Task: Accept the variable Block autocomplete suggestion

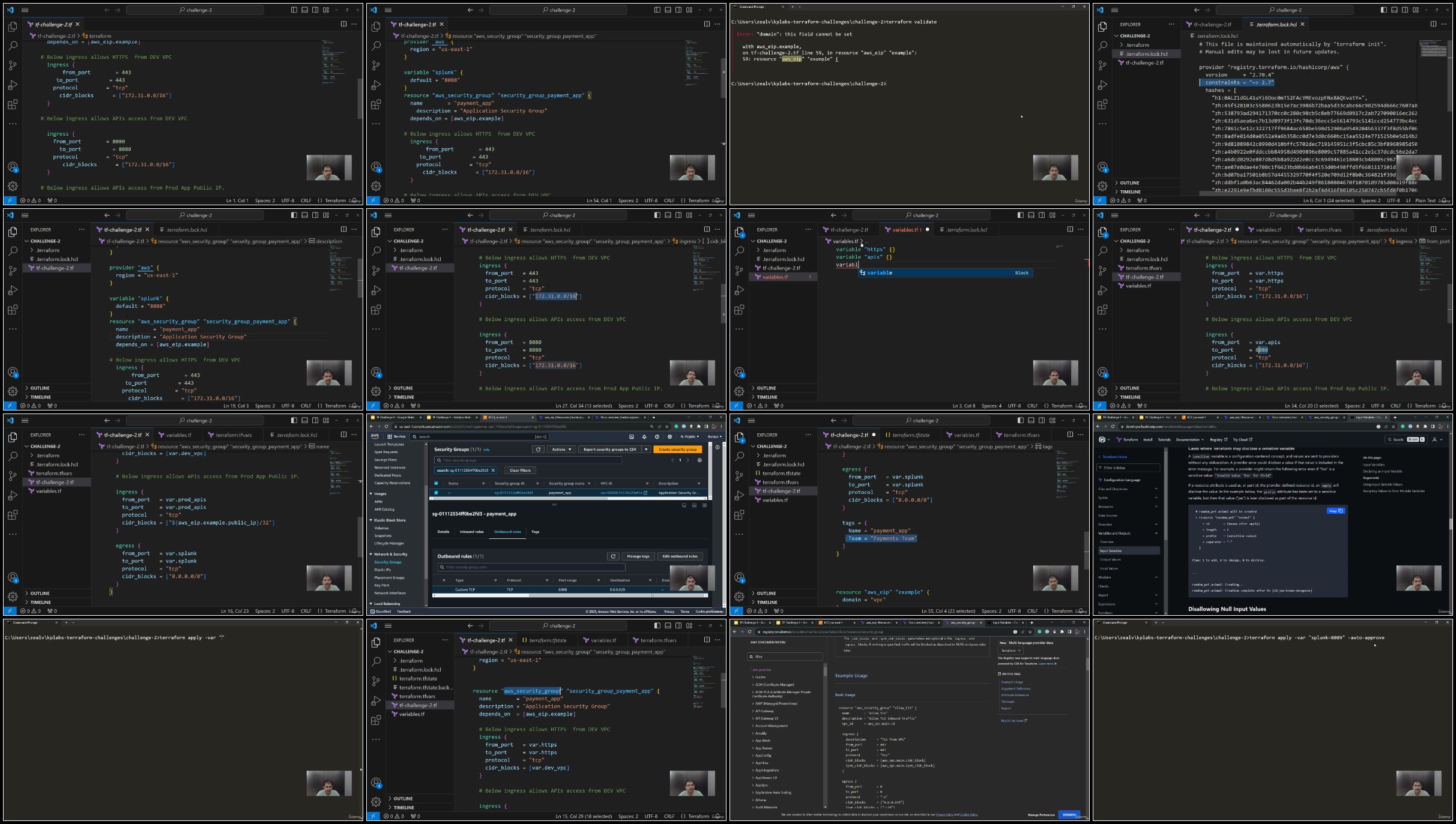Action: [945, 273]
